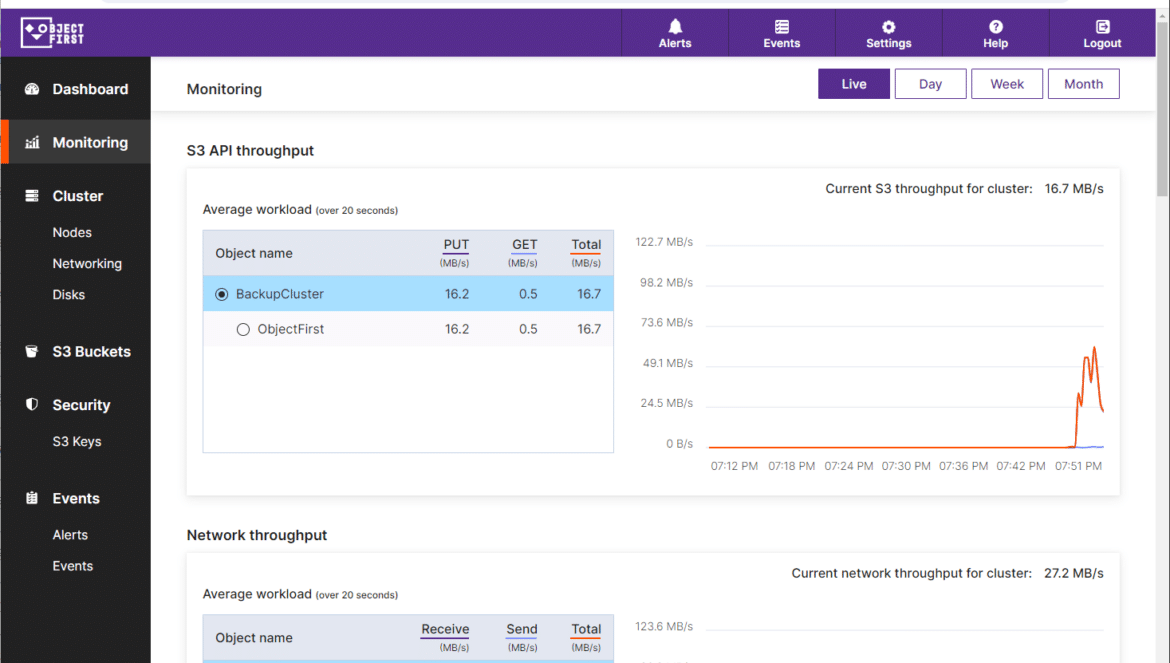Click the Events calendar icon in the sidebar
Screen dimensions: 1170x663
click(31, 498)
